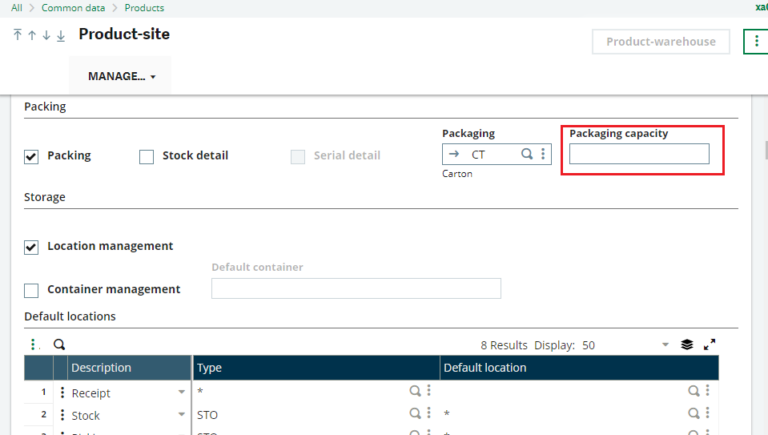
Task: Open the Packaging field actions menu dots
Action: (543, 154)
